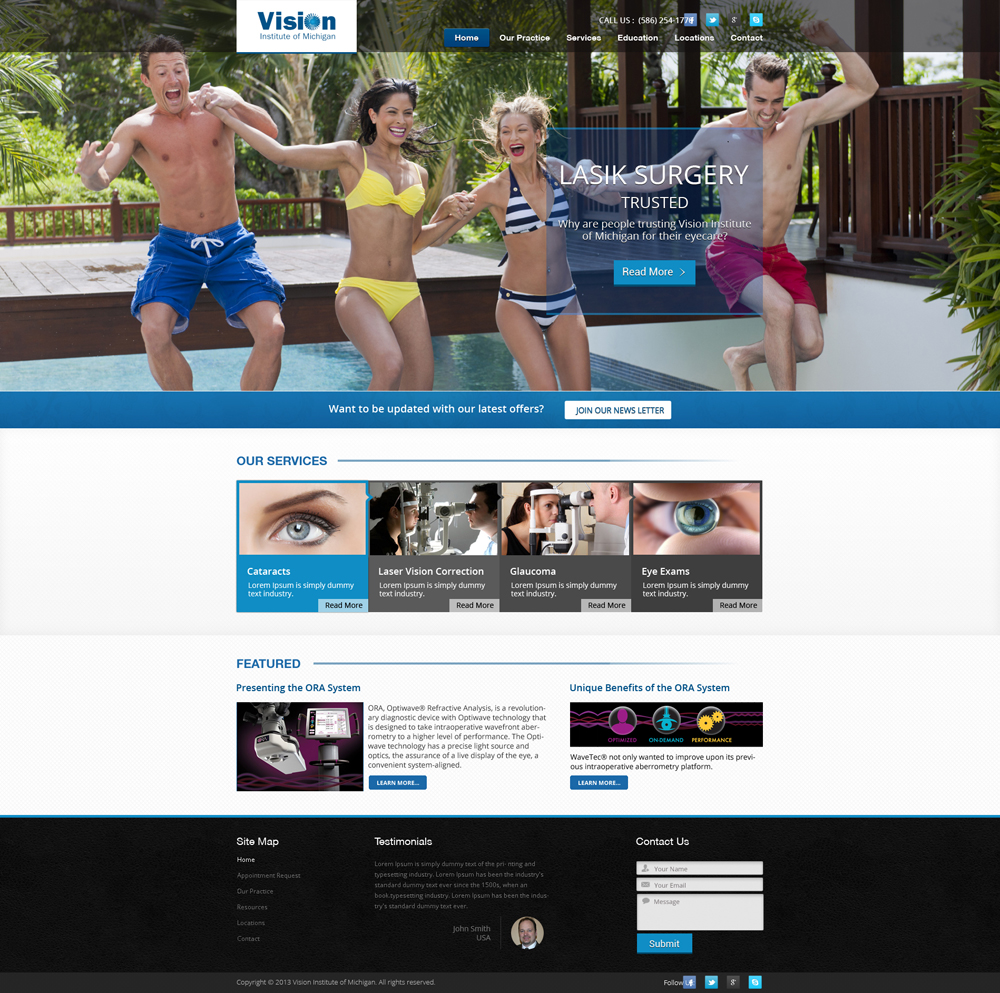Open the Skype icon in the header
Image resolution: width=1000 pixels, height=993 pixels.
pyautogui.click(x=756, y=20)
